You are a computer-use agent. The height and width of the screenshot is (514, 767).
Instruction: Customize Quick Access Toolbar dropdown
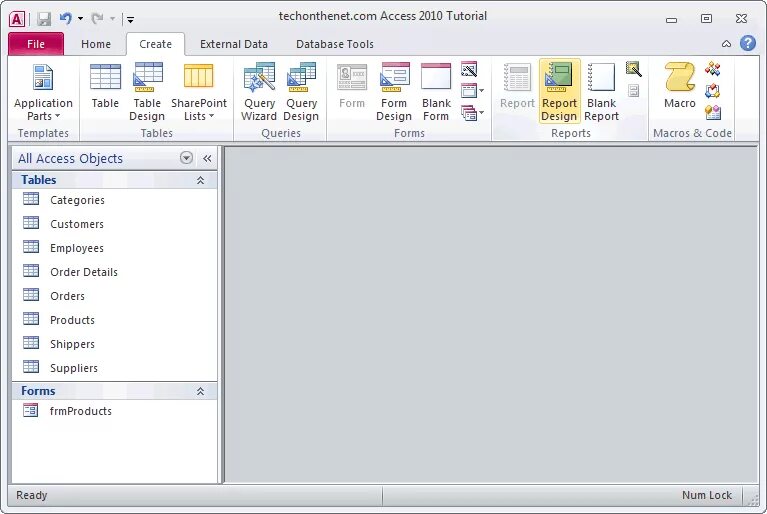[x=131, y=20]
